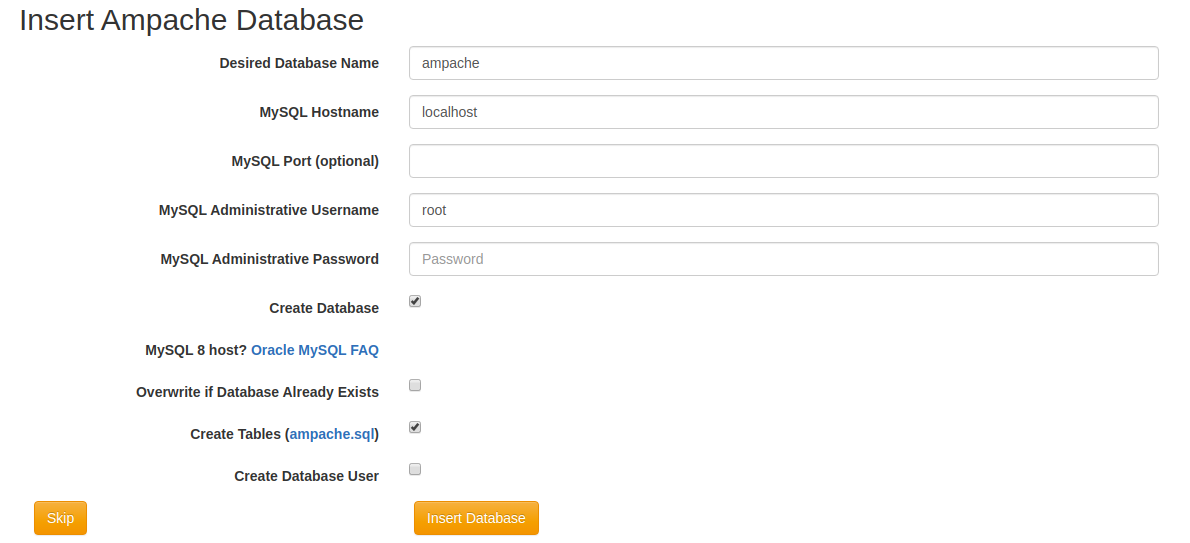The height and width of the screenshot is (543, 1190).
Task: Click the 'Create Database User' label text
Action: [x=307, y=476]
